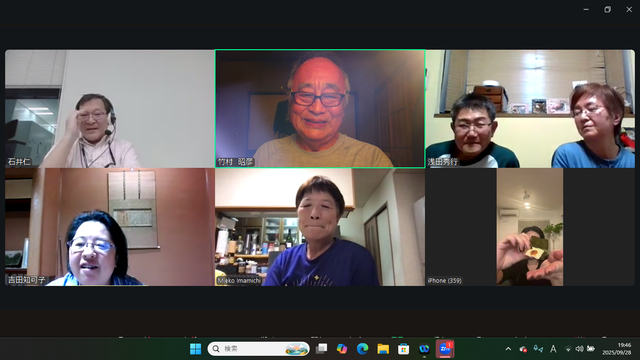
Task: Select the highlighted 竹村 昭彦 video tile
Action: [320, 109]
